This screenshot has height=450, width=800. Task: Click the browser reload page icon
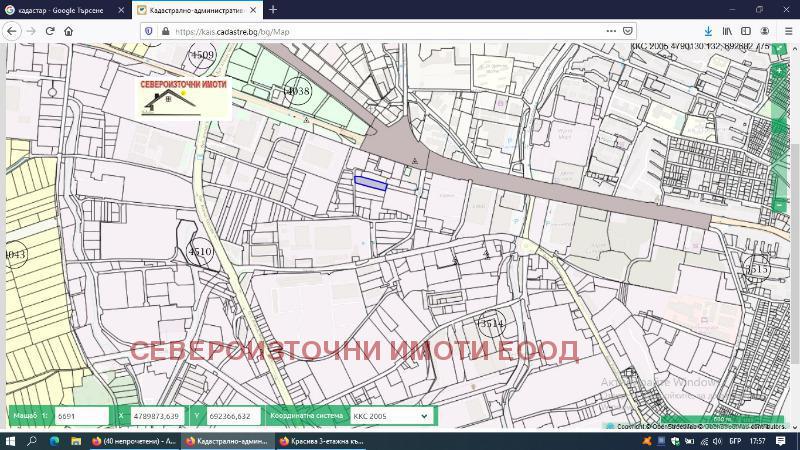pyautogui.click(x=49, y=31)
